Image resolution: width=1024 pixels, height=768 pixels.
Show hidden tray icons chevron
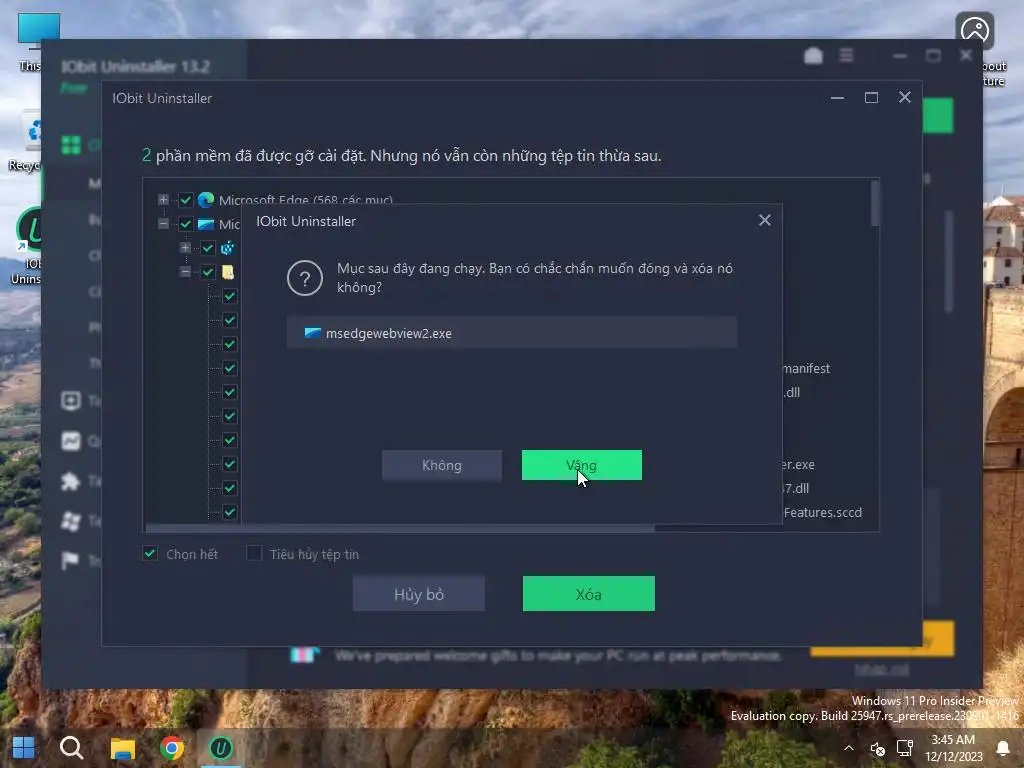point(848,748)
